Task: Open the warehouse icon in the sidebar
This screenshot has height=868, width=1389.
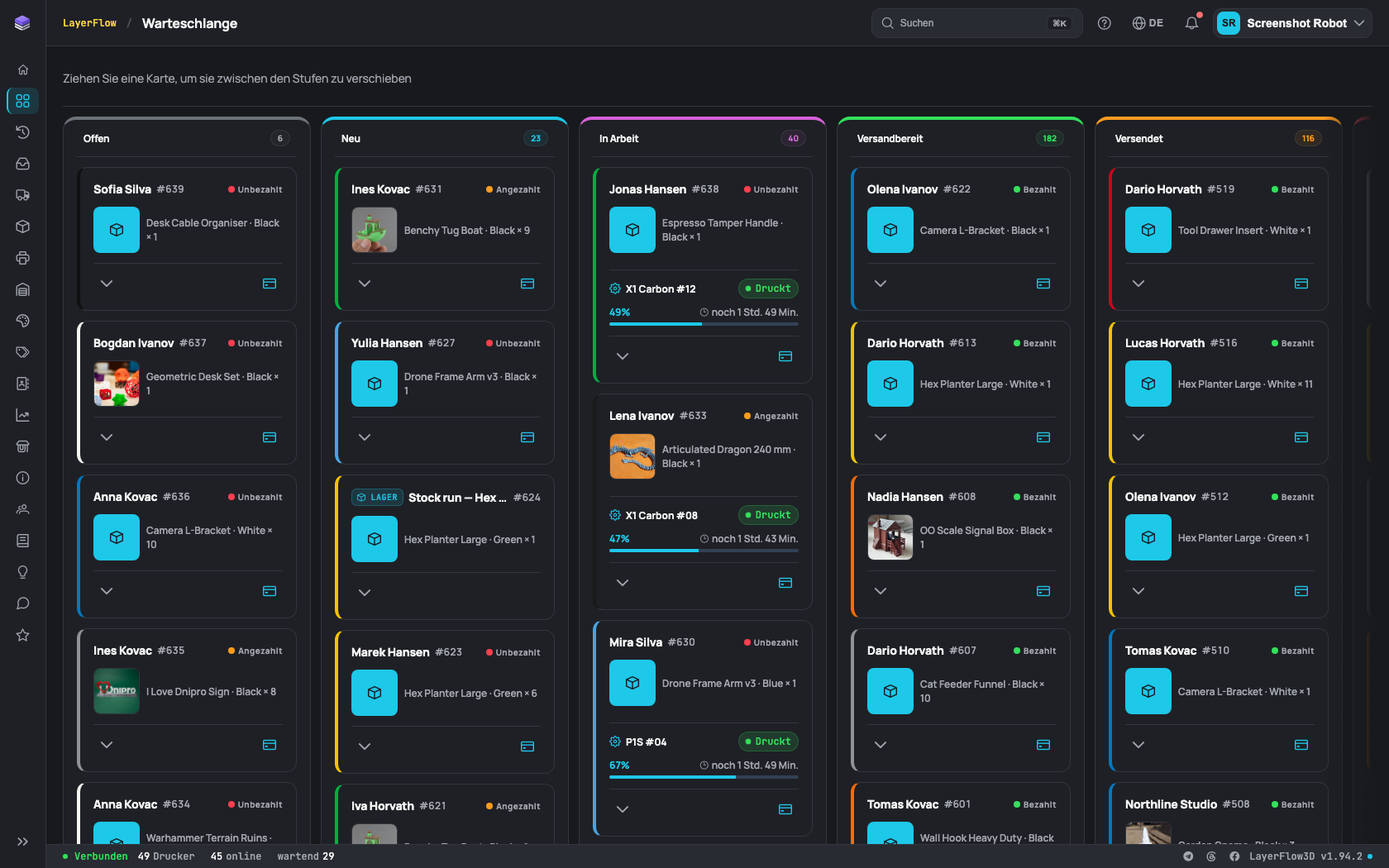Action: coord(23,289)
